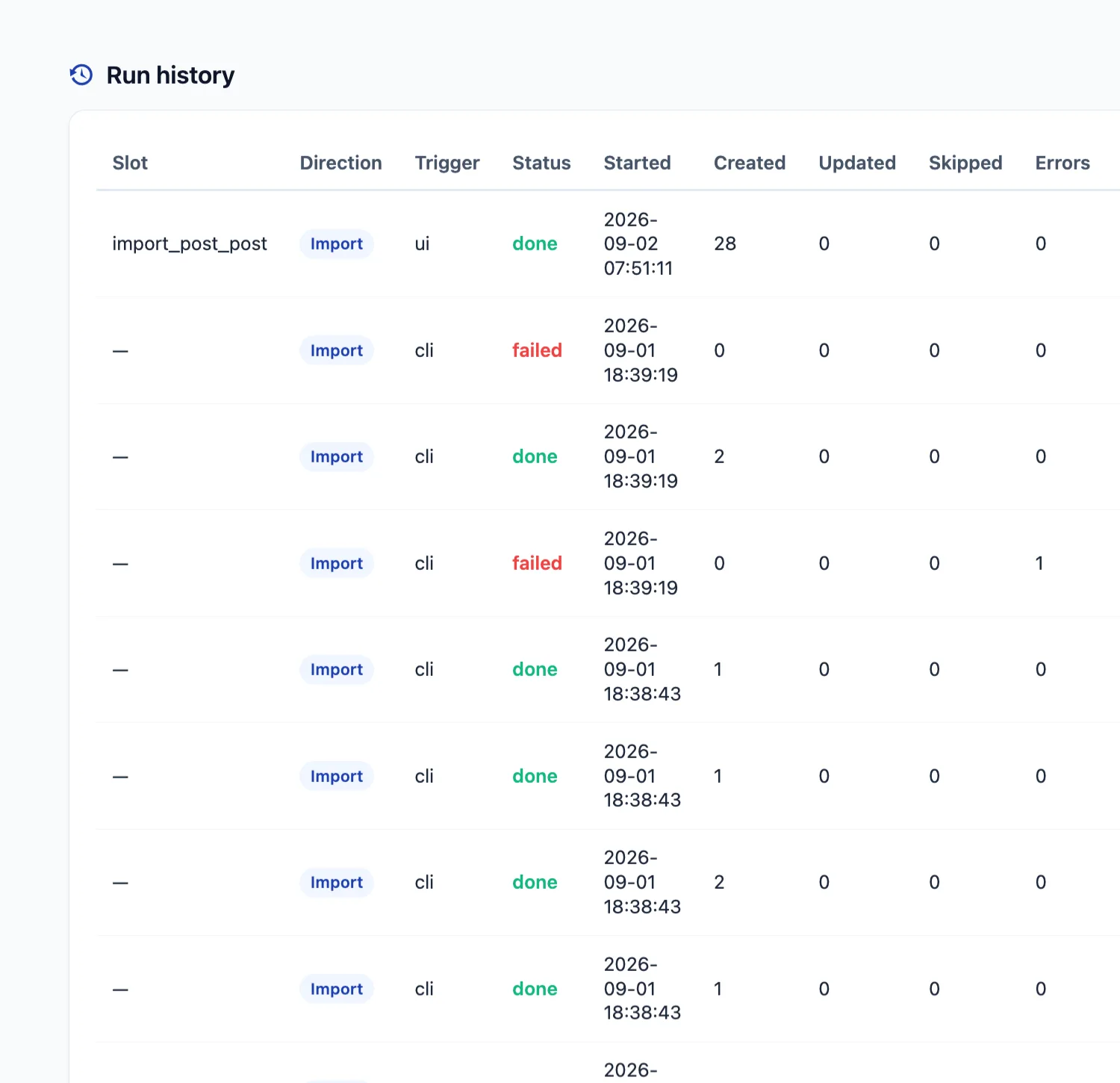Click the Updated column header
1120x1083 pixels.
coord(857,163)
